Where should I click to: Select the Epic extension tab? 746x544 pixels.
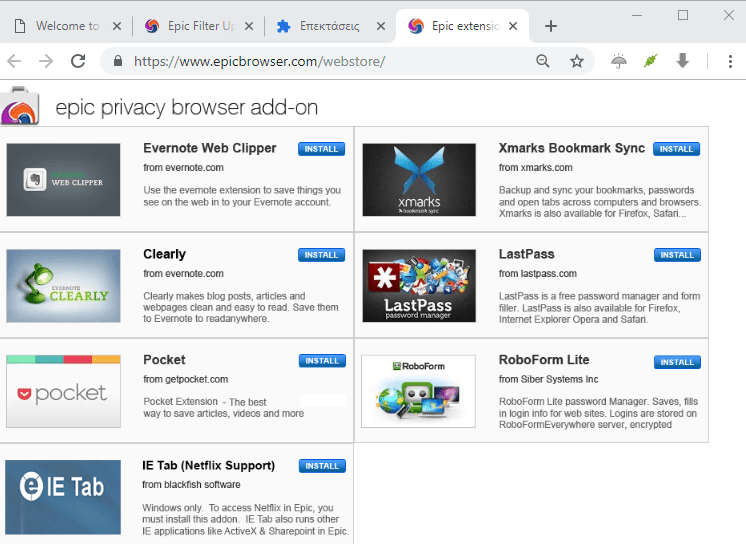pyautogui.click(x=462, y=26)
